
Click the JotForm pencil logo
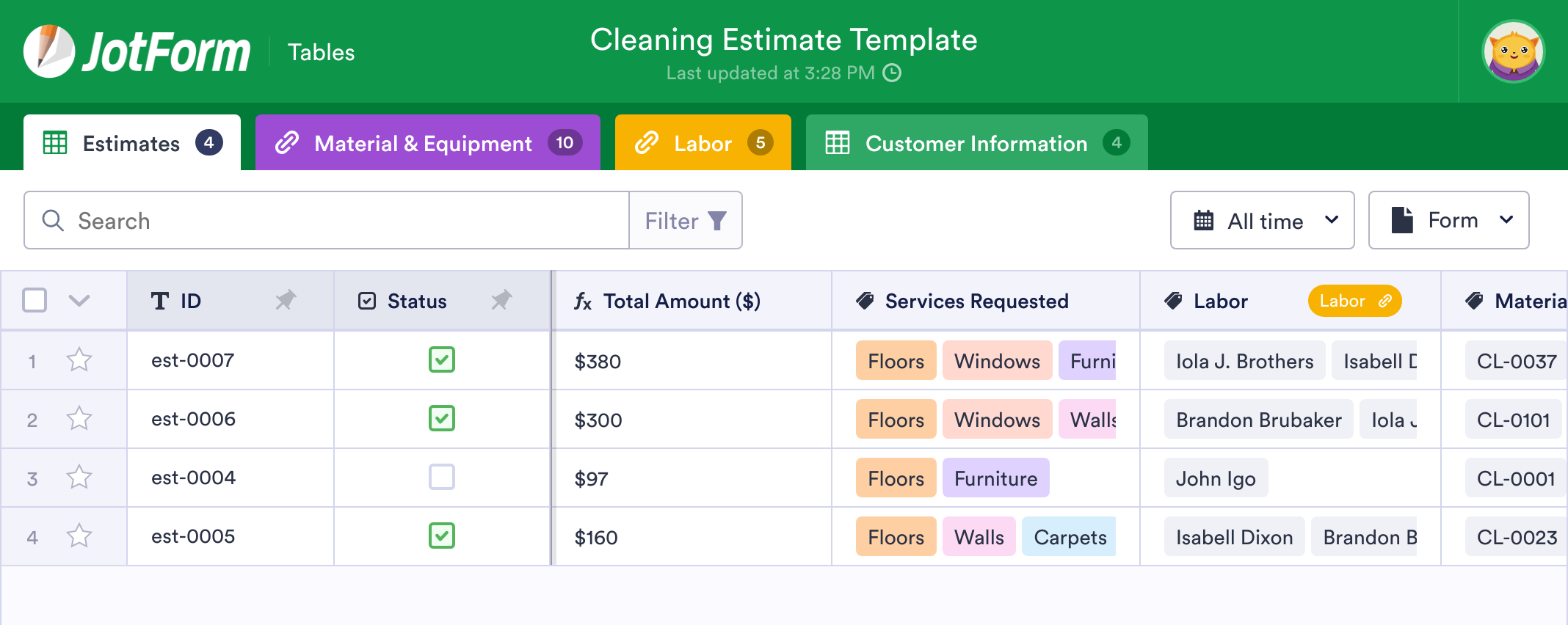click(48, 51)
